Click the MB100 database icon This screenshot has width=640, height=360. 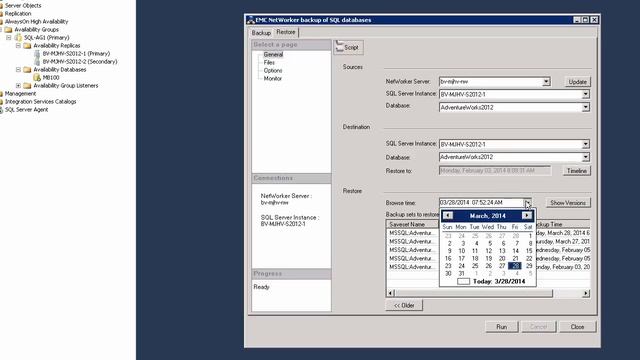[x=37, y=78]
